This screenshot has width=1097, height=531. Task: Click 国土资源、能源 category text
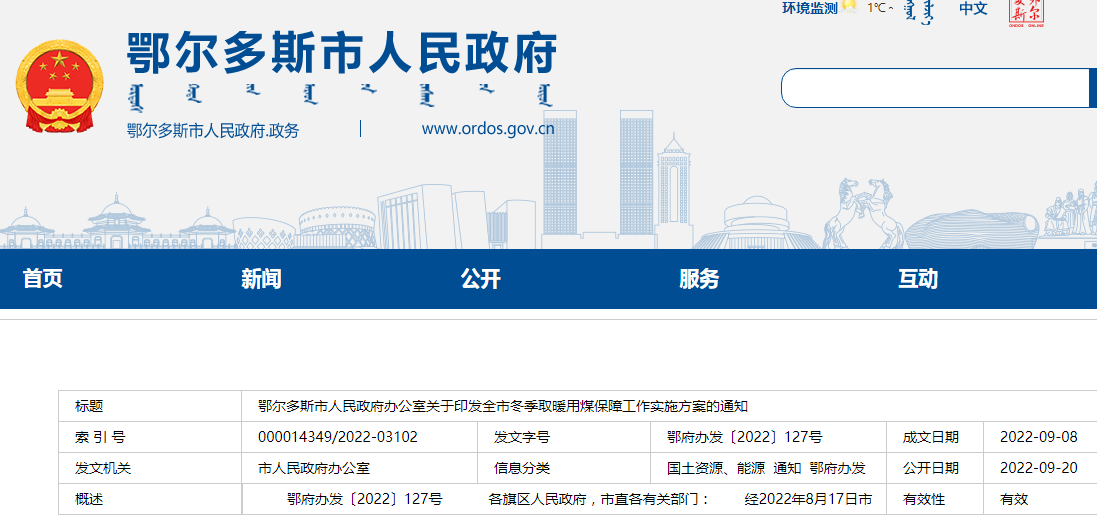pos(717,469)
